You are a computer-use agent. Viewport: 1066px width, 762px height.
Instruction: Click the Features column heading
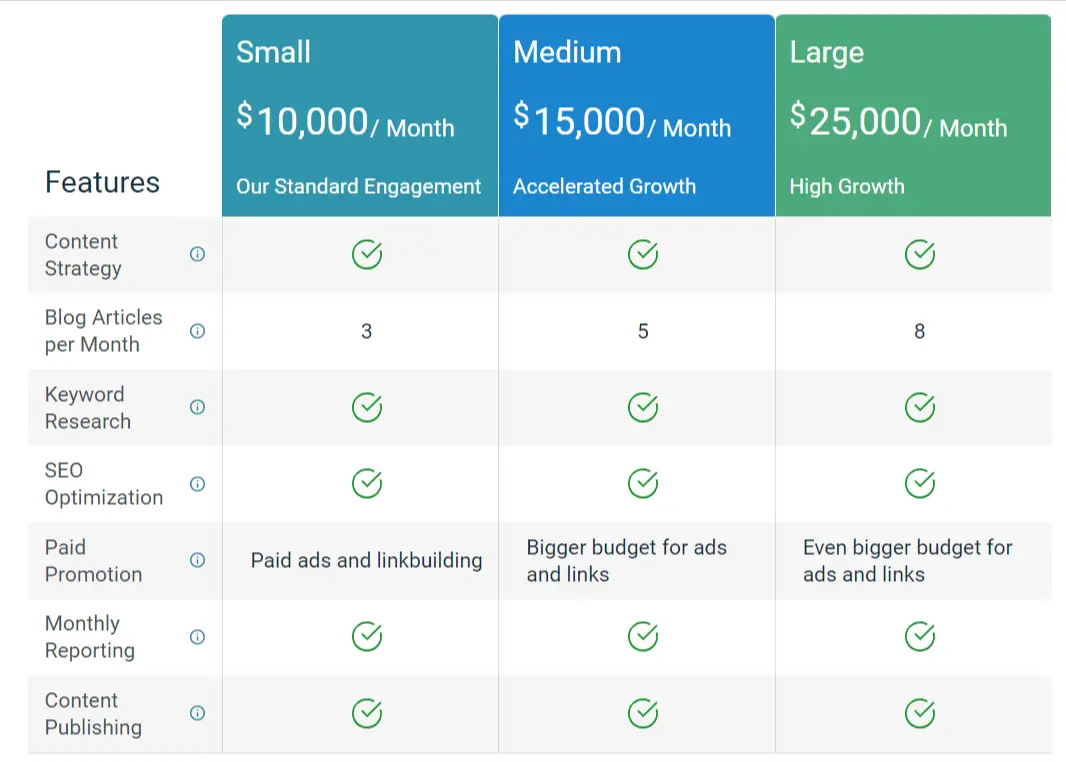102,182
